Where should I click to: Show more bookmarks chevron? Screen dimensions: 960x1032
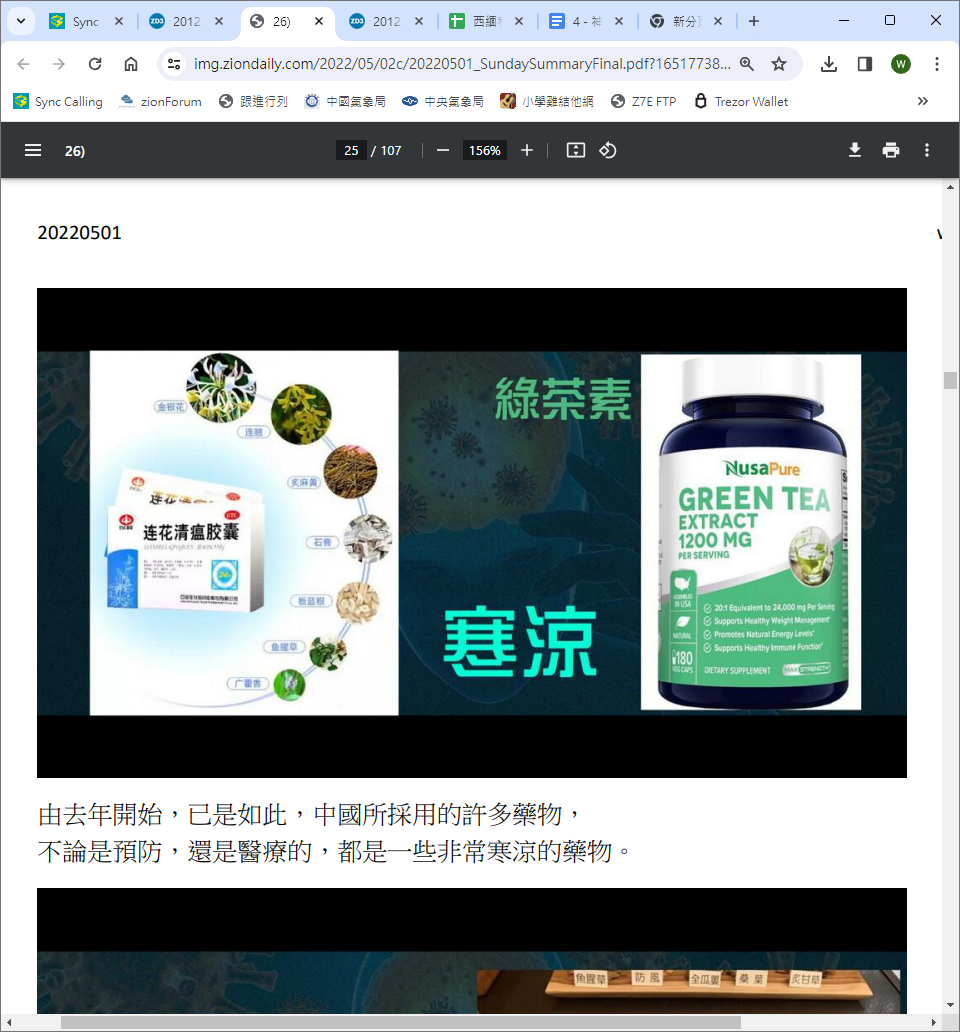(x=922, y=101)
